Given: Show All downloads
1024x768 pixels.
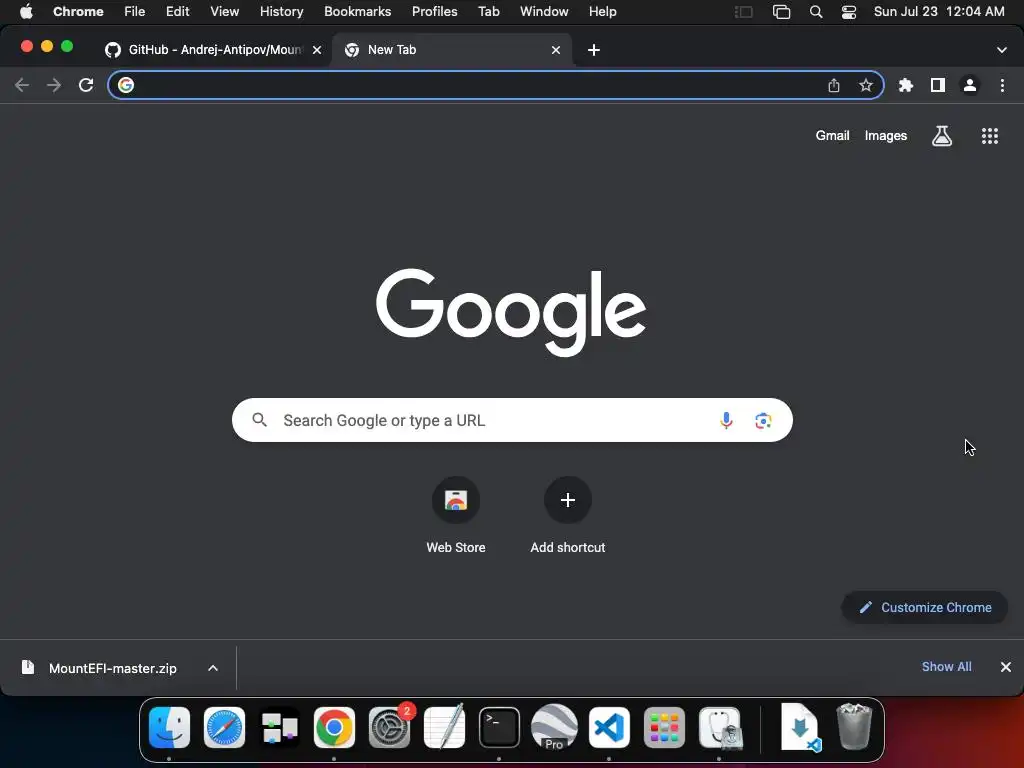Looking at the screenshot, I should tap(946, 667).
